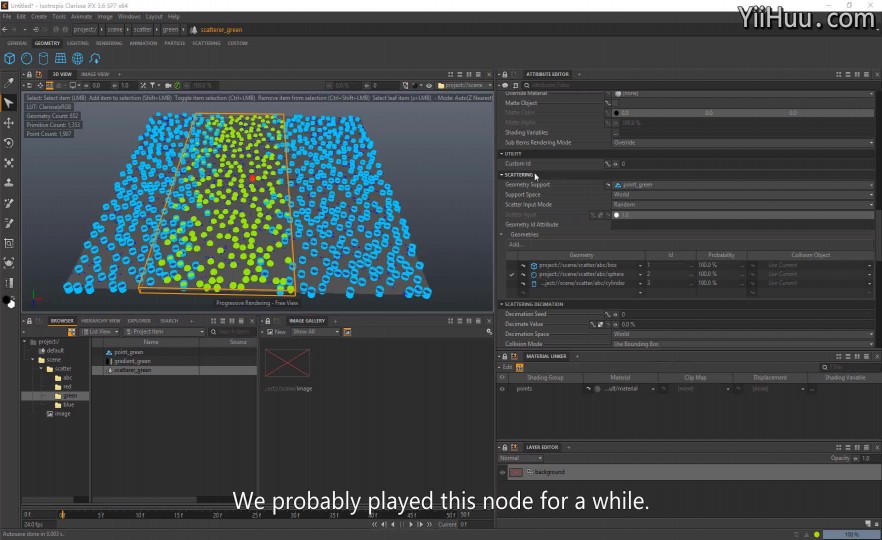
Task: Toggle Matte Object checkbox
Action: pos(615,103)
